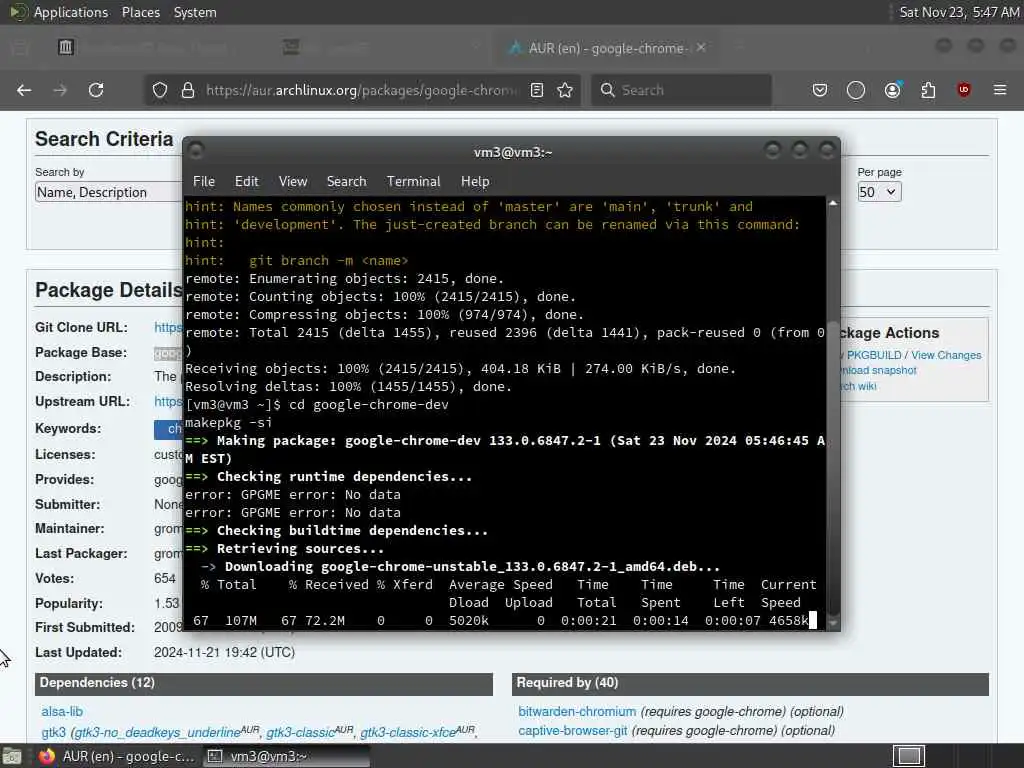Open the gtk3-classic dependency link
Screen dimensions: 1024x768
tap(300, 732)
